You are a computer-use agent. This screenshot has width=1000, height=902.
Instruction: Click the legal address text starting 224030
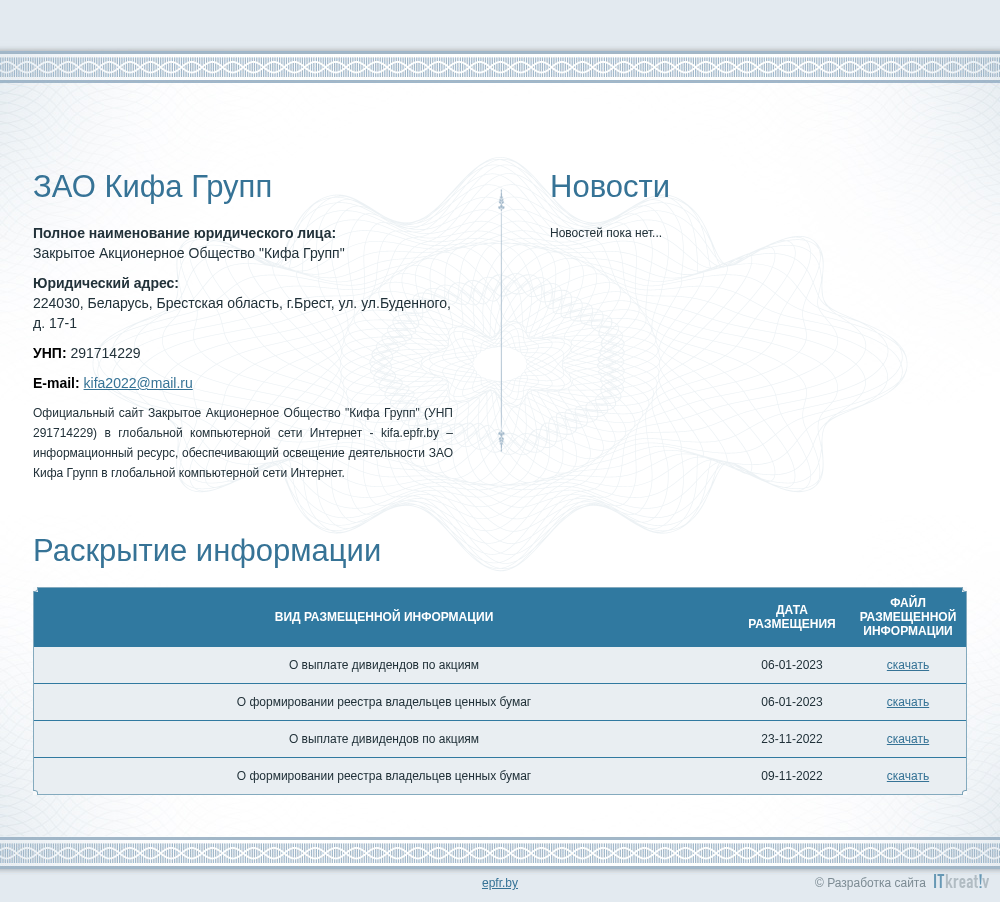(242, 313)
